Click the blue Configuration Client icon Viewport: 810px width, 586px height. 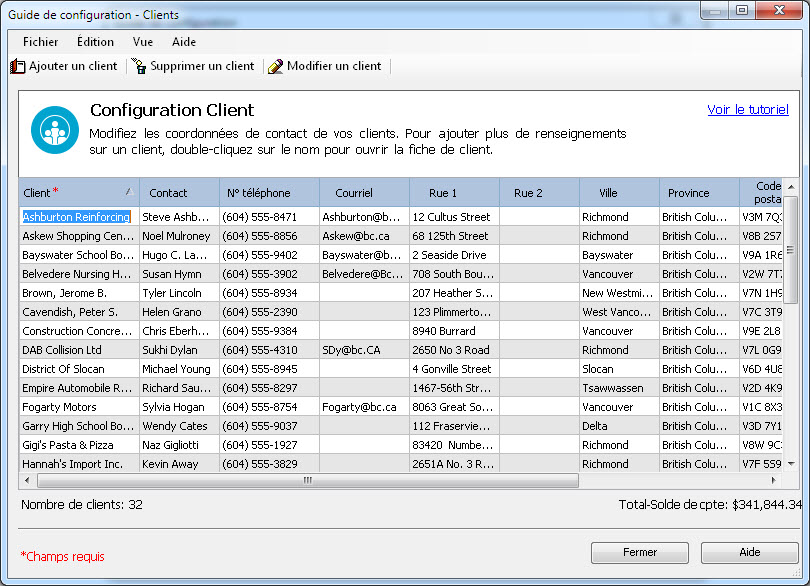[54, 130]
